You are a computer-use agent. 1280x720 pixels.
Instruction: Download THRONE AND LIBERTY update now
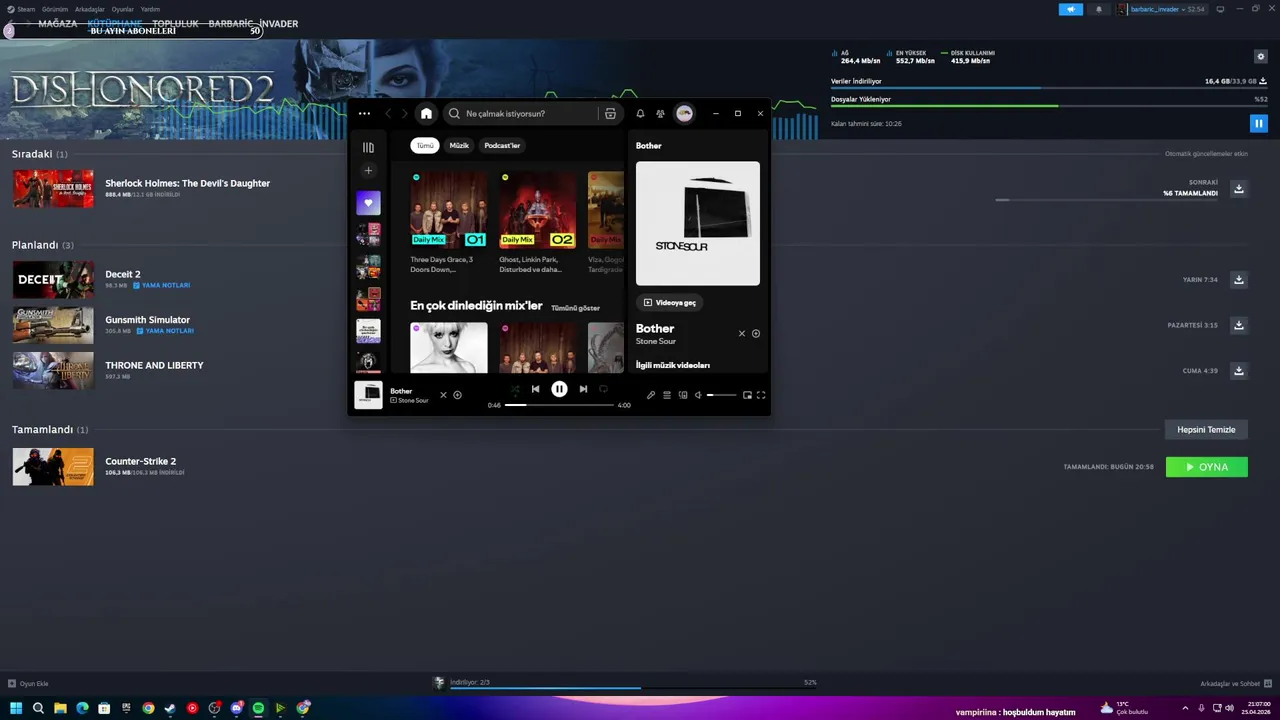pos(1239,371)
